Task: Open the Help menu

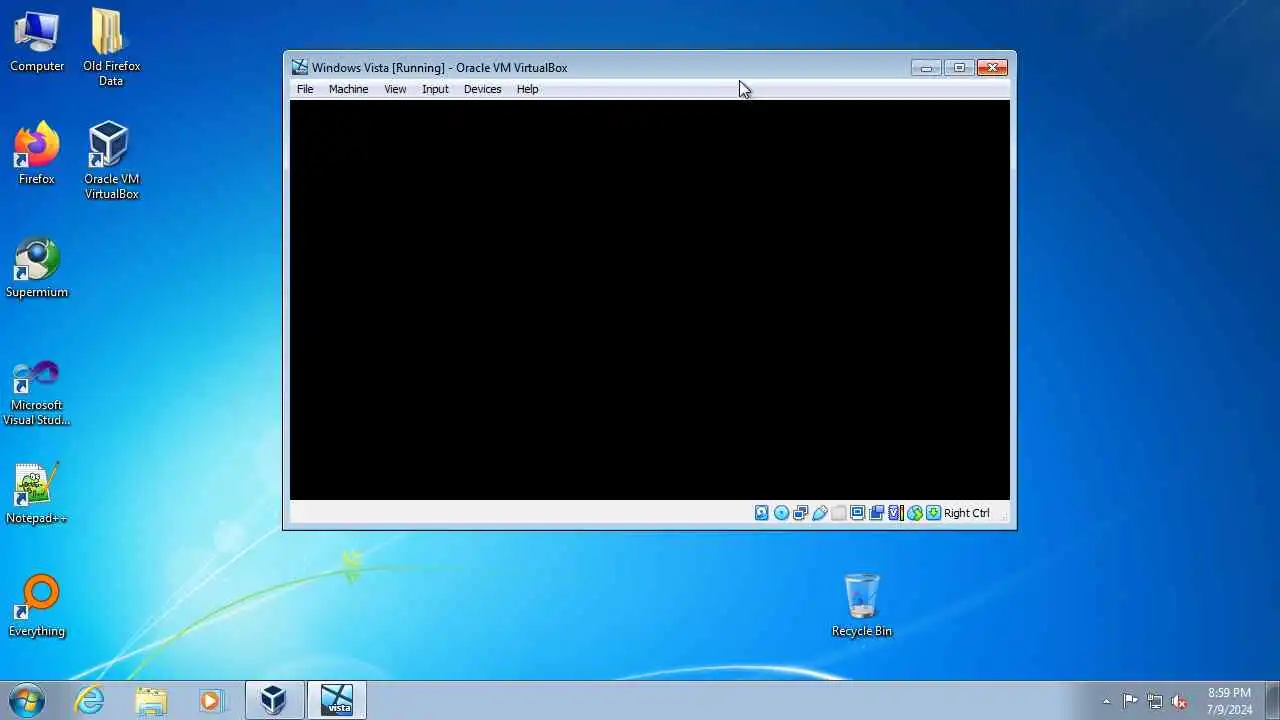Action: pos(527,89)
